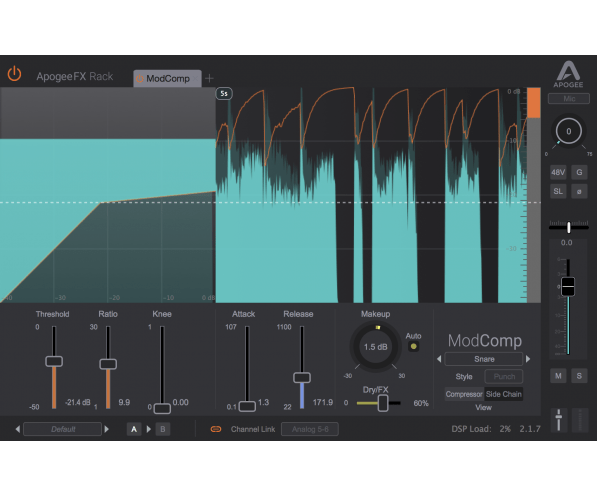Click the 5s display time badge

tap(224, 94)
